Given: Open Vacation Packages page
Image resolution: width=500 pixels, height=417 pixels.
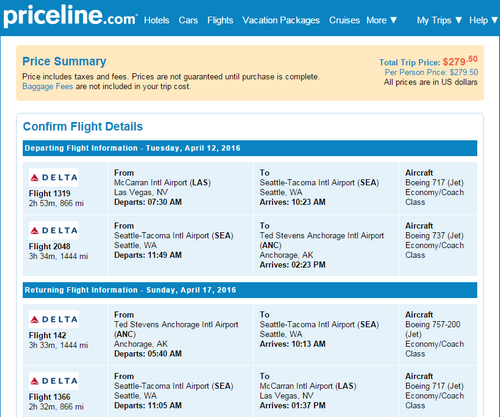Looking at the screenshot, I should pos(281,20).
